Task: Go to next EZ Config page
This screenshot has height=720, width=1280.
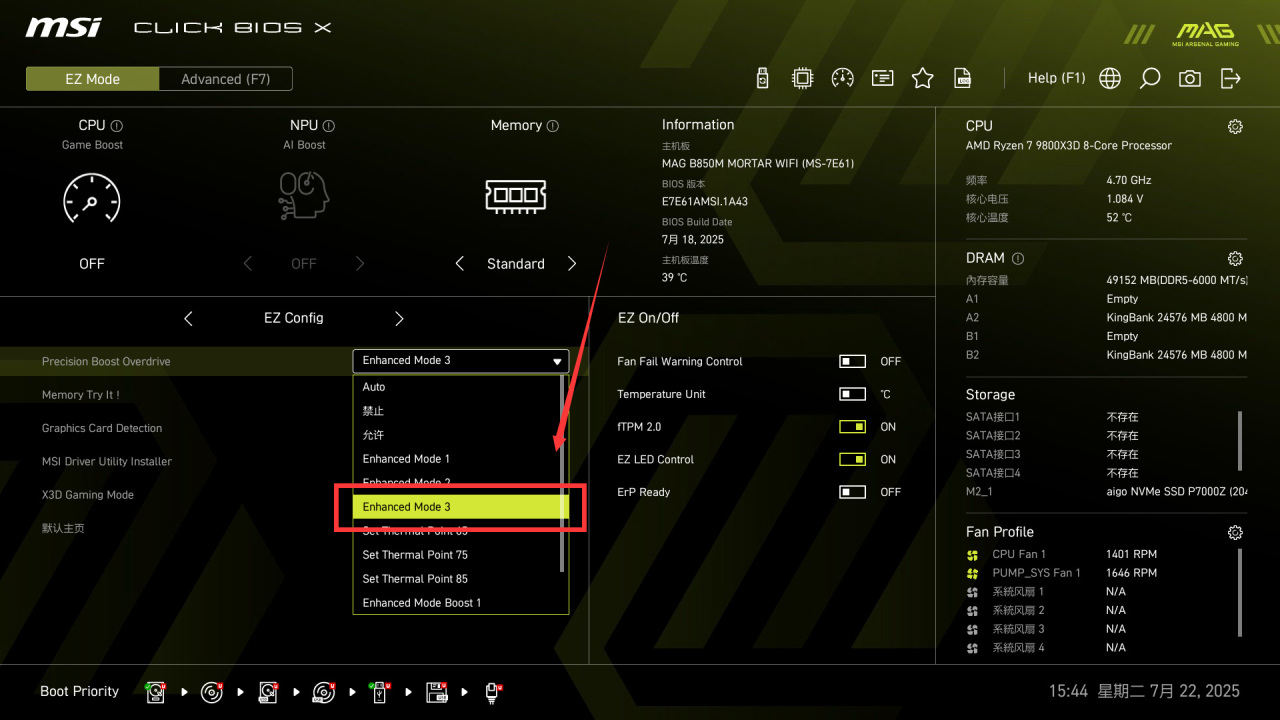Action: point(399,318)
